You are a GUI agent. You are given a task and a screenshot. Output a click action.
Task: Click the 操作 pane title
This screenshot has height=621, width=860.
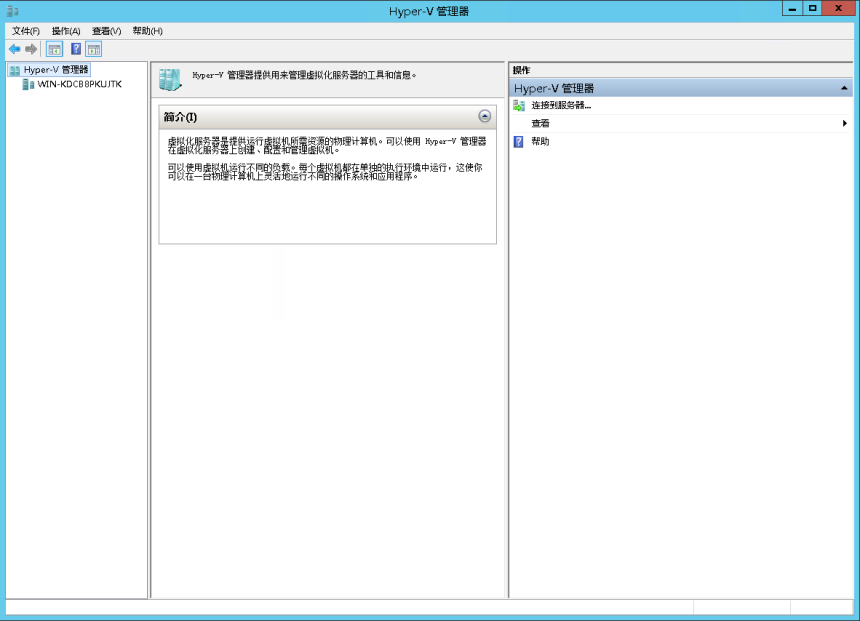click(522, 70)
